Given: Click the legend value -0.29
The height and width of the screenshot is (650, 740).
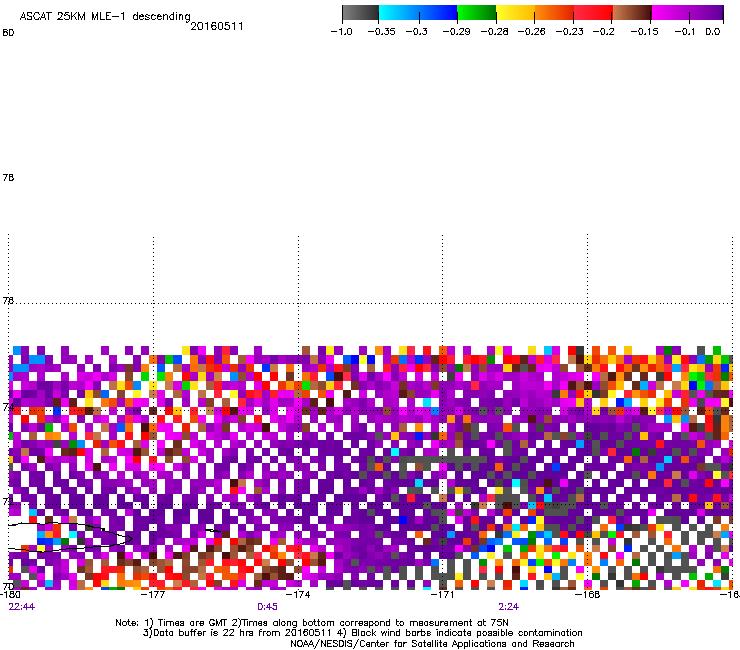Looking at the screenshot, I should 456,32.
